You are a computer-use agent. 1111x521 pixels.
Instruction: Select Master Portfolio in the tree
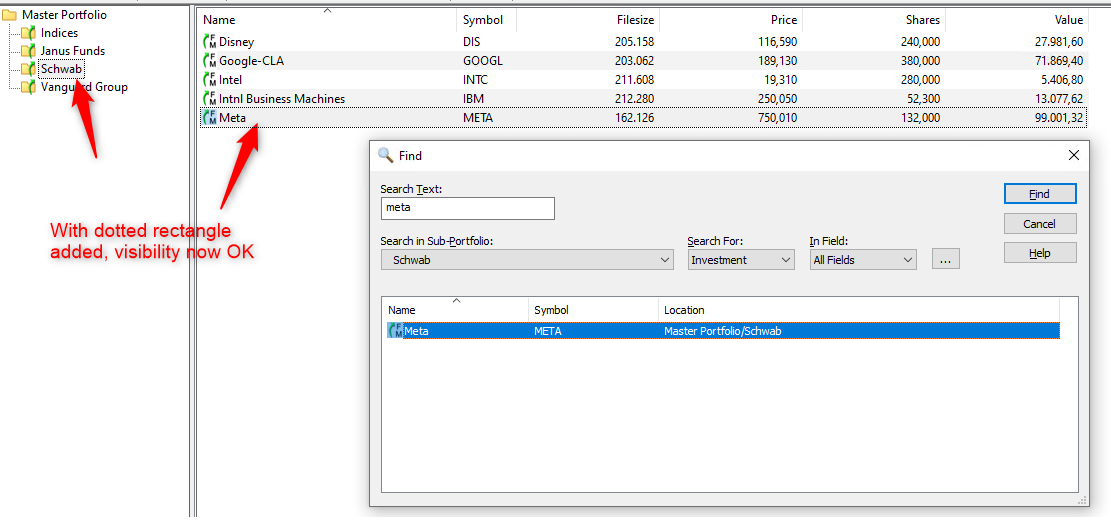[x=64, y=15]
